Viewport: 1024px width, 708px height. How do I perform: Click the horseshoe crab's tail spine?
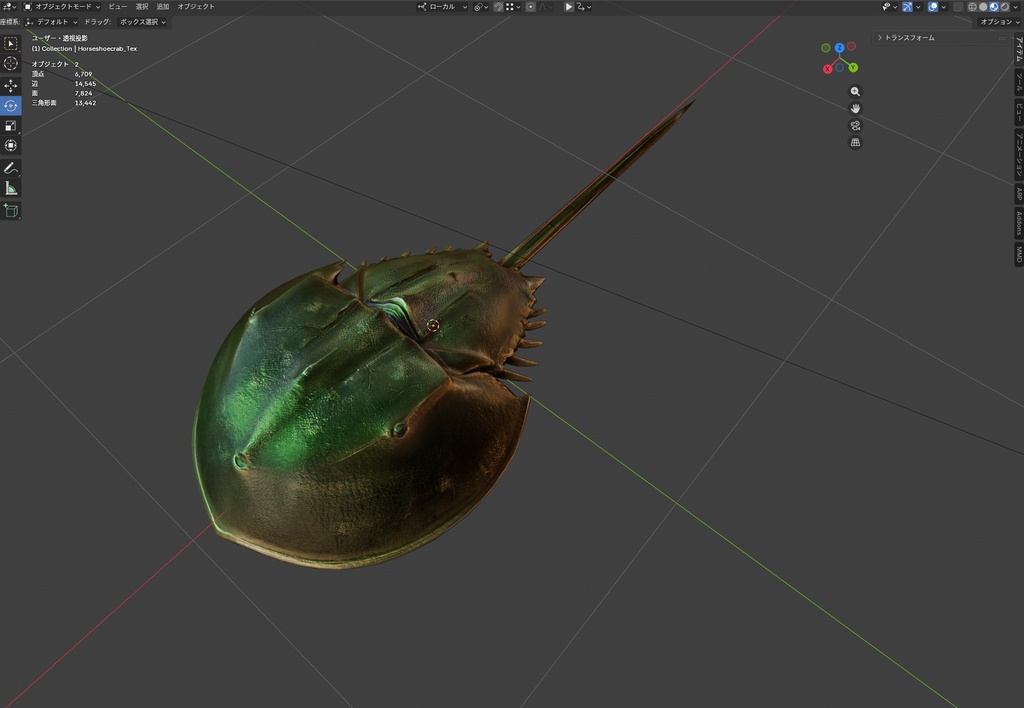pos(598,184)
